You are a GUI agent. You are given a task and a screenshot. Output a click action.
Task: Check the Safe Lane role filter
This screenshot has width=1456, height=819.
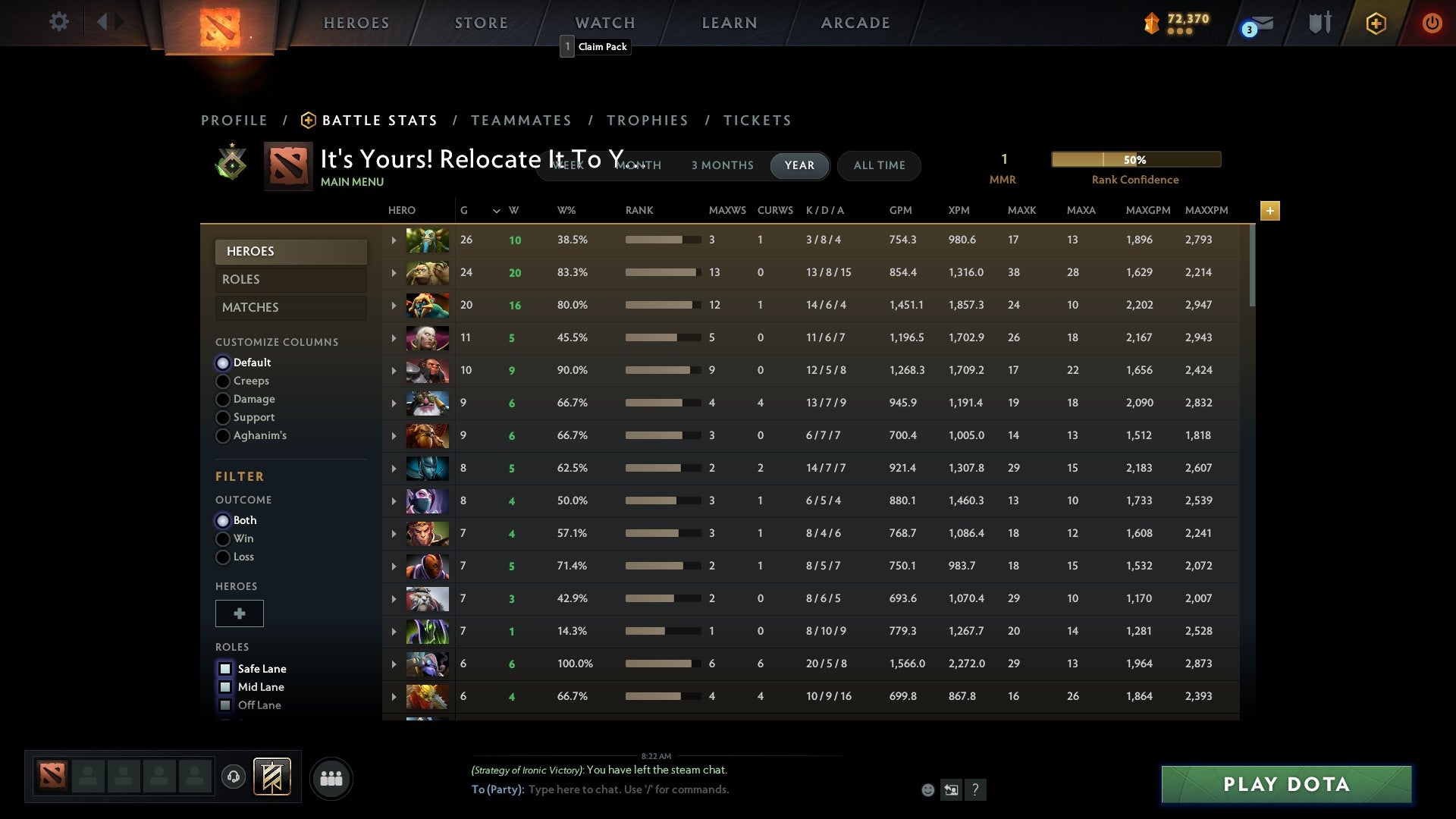tap(224, 668)
